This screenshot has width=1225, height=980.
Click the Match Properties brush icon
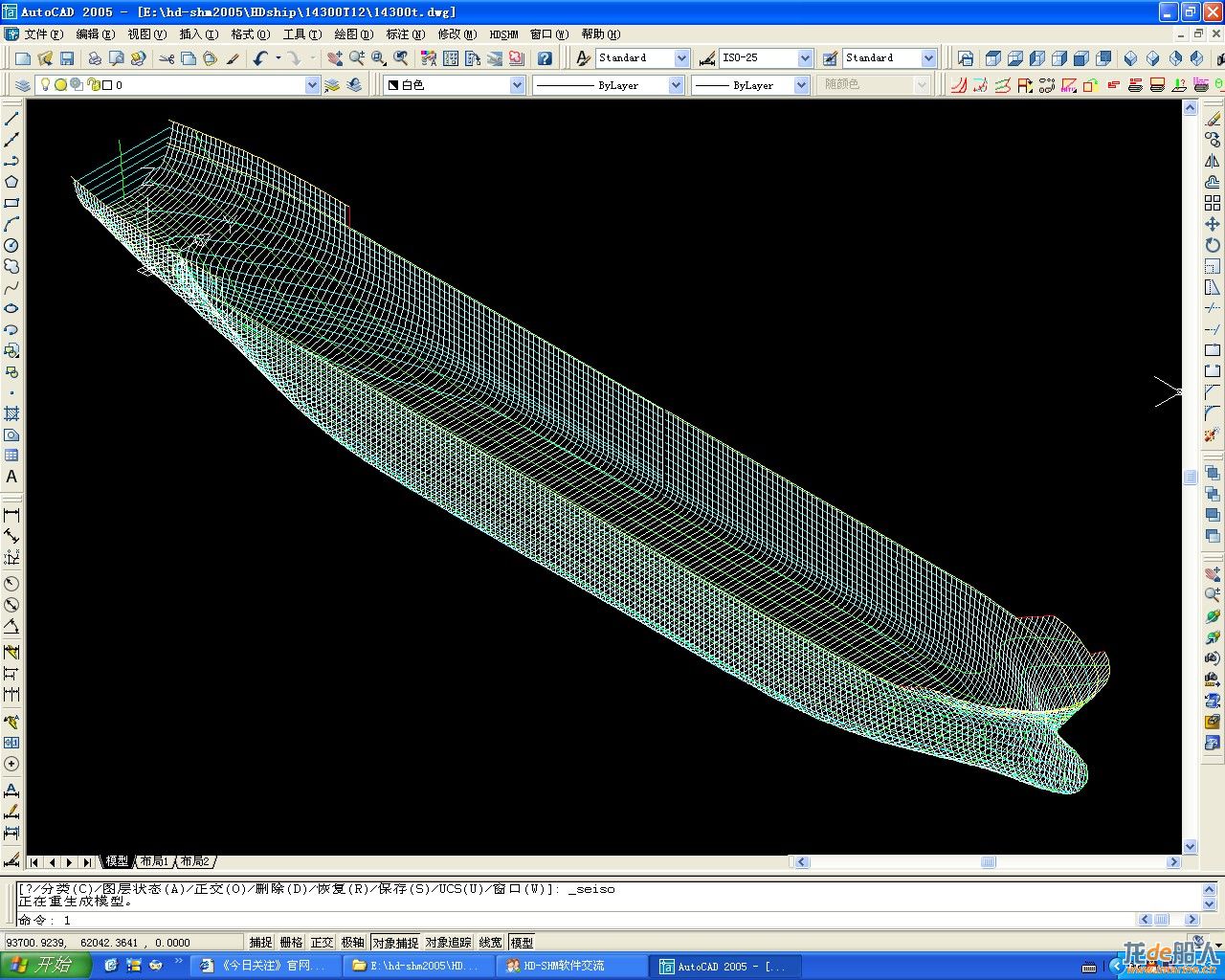click(x=233, y=58)
